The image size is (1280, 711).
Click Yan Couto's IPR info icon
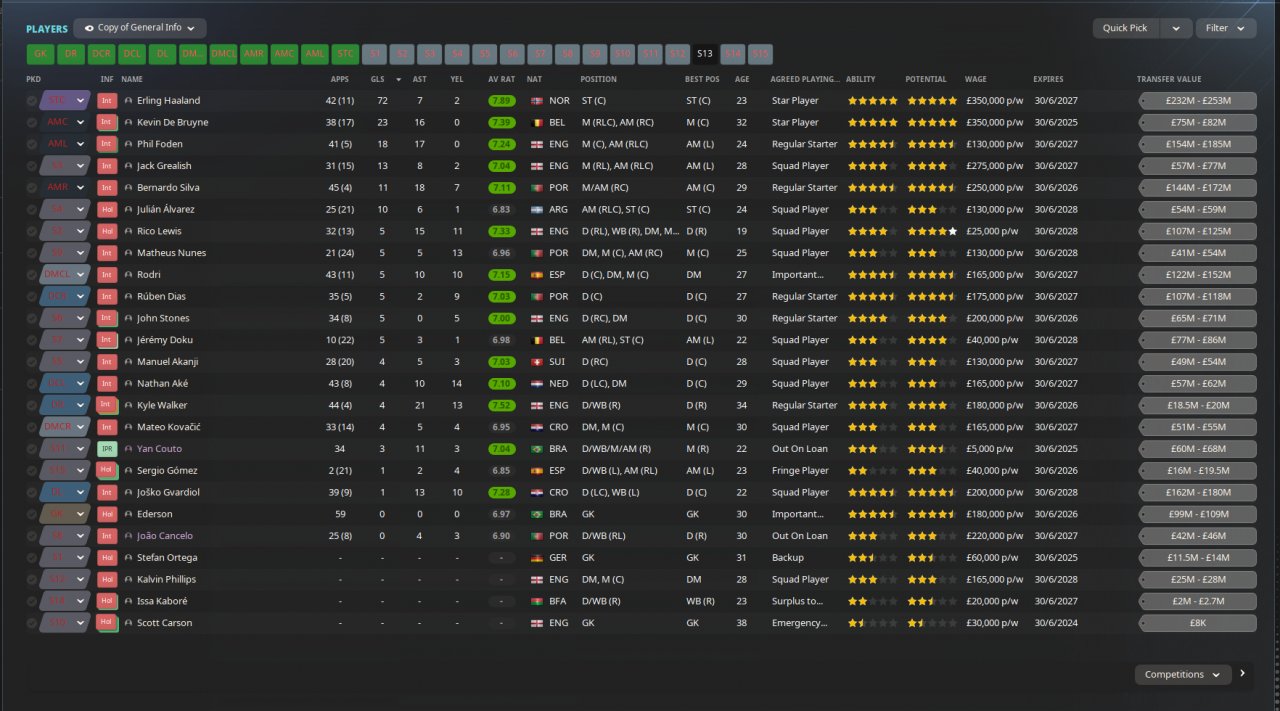108,449
